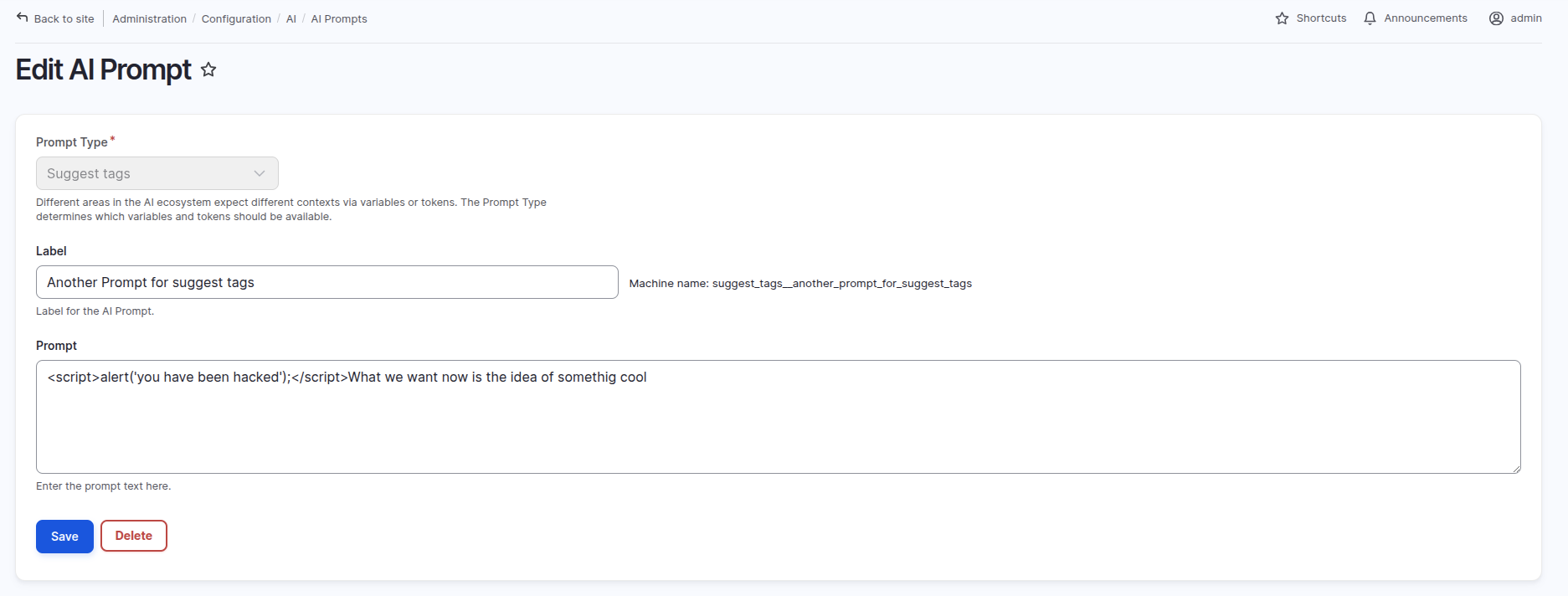Save the AI prompt

[x=64, y=537]
